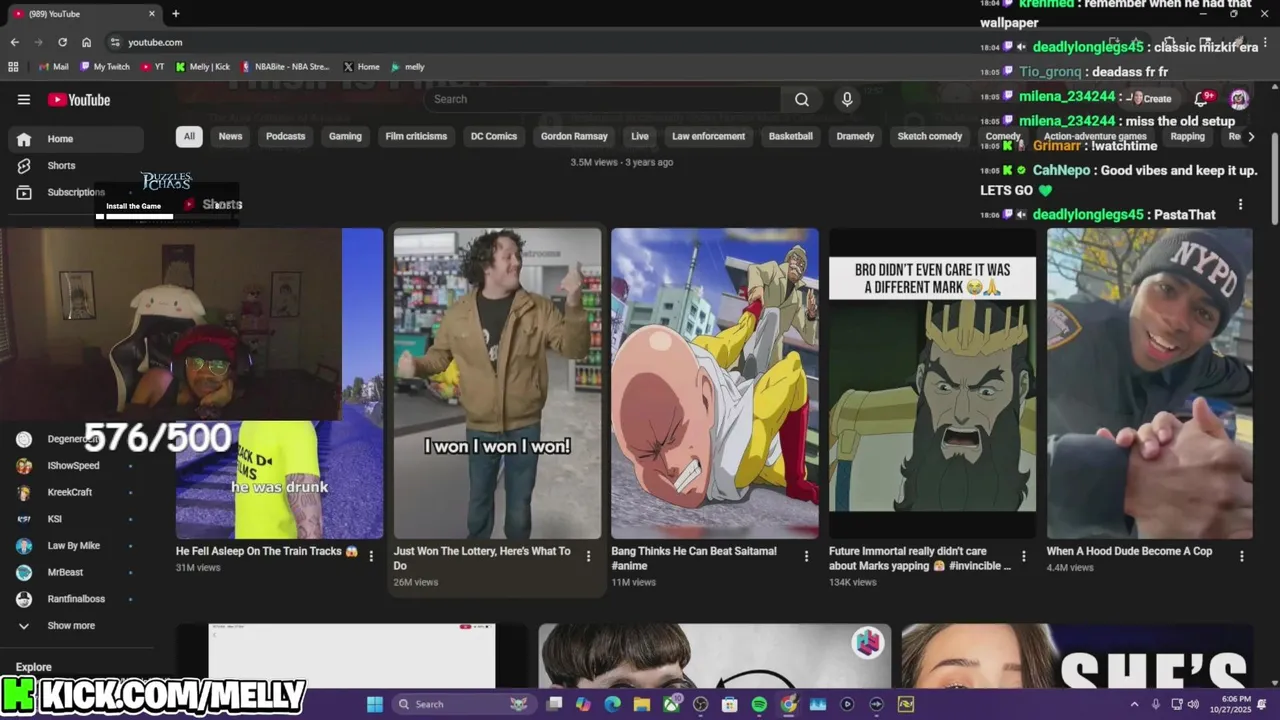Screen dimensions: 1280x720
Task: Open the apps grid in the bookmarks bar
Action: point(13,67)
